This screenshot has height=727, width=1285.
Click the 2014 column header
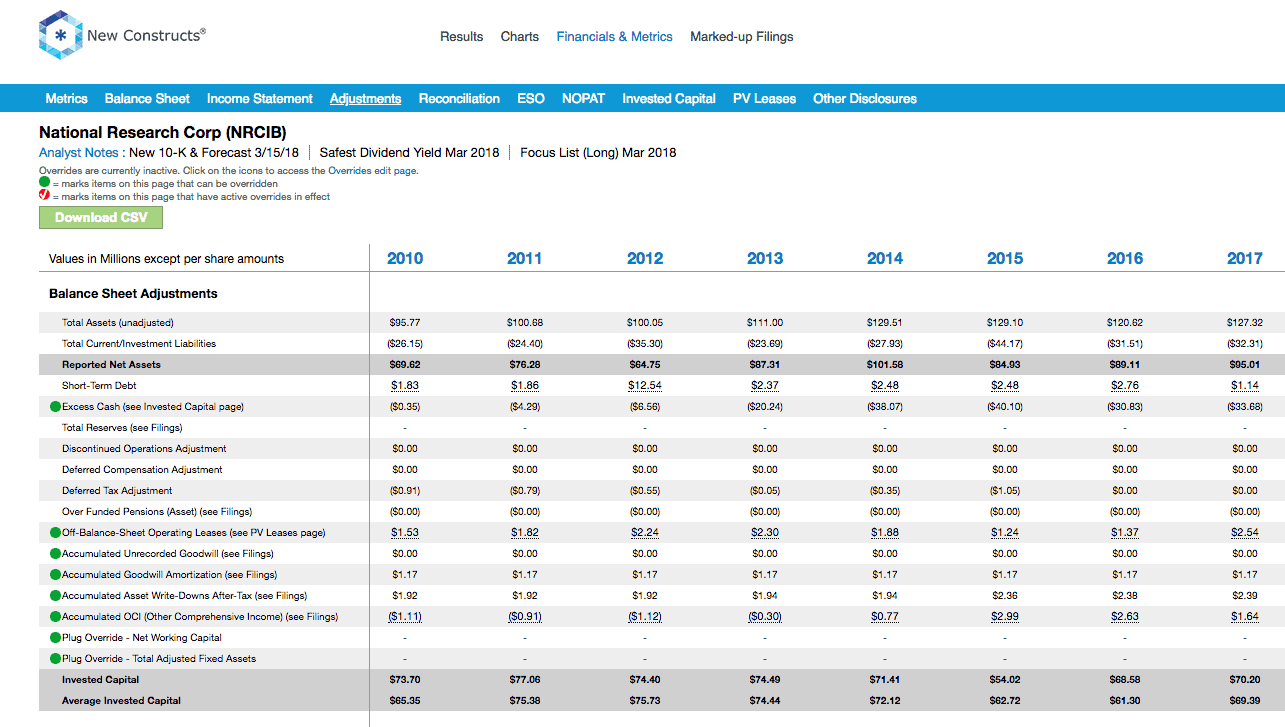point(885,258)
